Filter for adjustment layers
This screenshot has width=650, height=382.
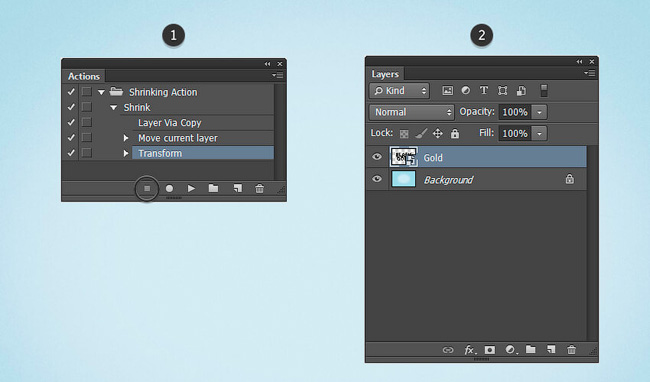(466, 90)
